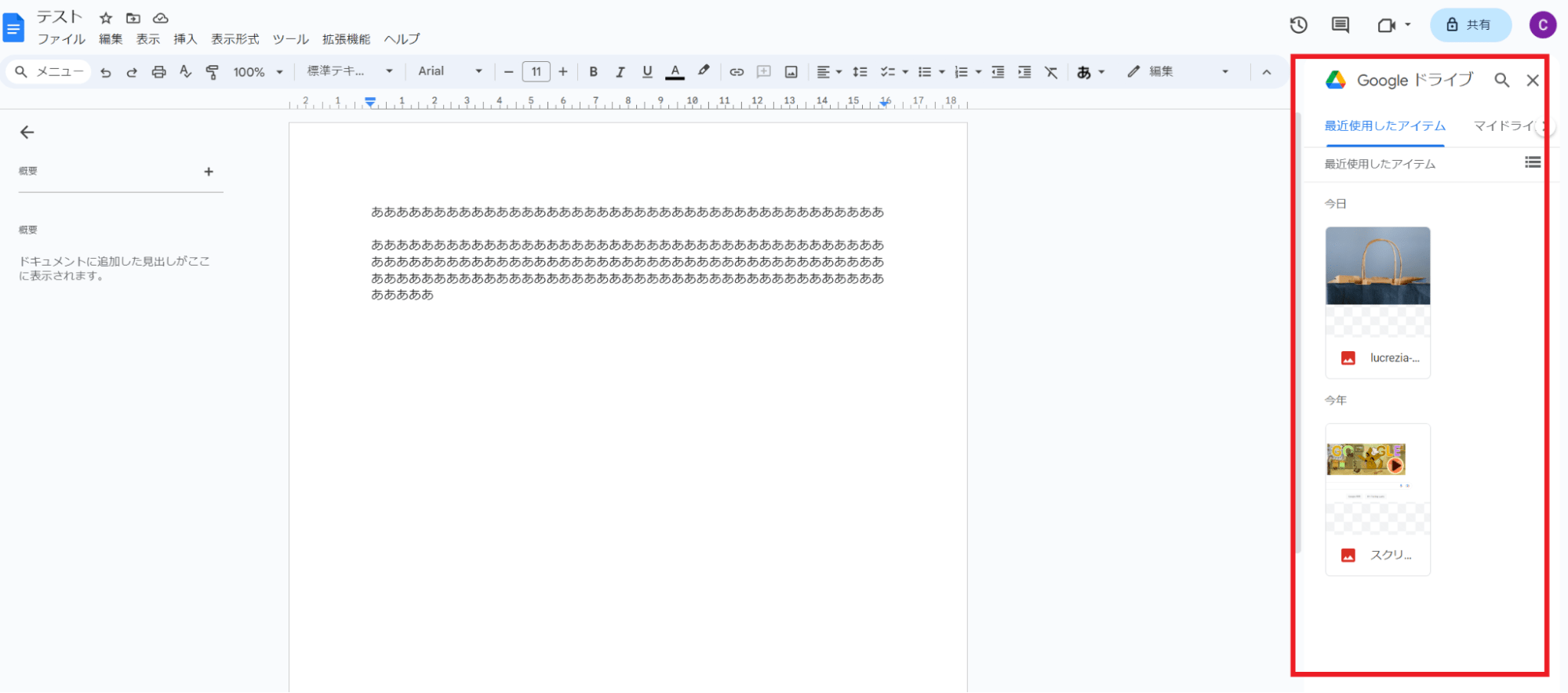Open the comments history icon
This screenshot has height=693, width=1568.
[x=1340, y=25]
